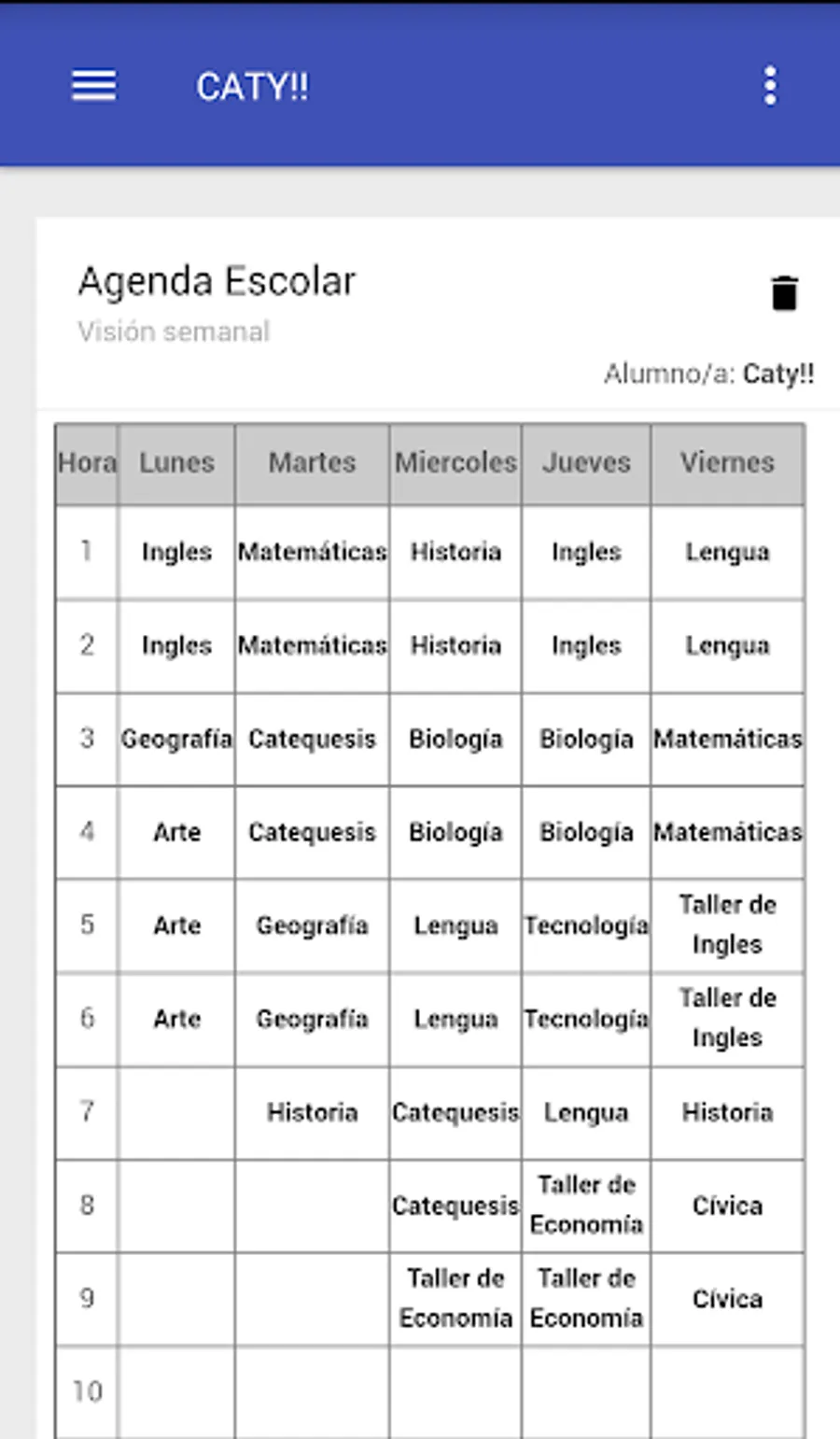840x1439 pixels.
Task: Select the Historia cell on Miercoles hour 1
Action: tap(455, 552)
